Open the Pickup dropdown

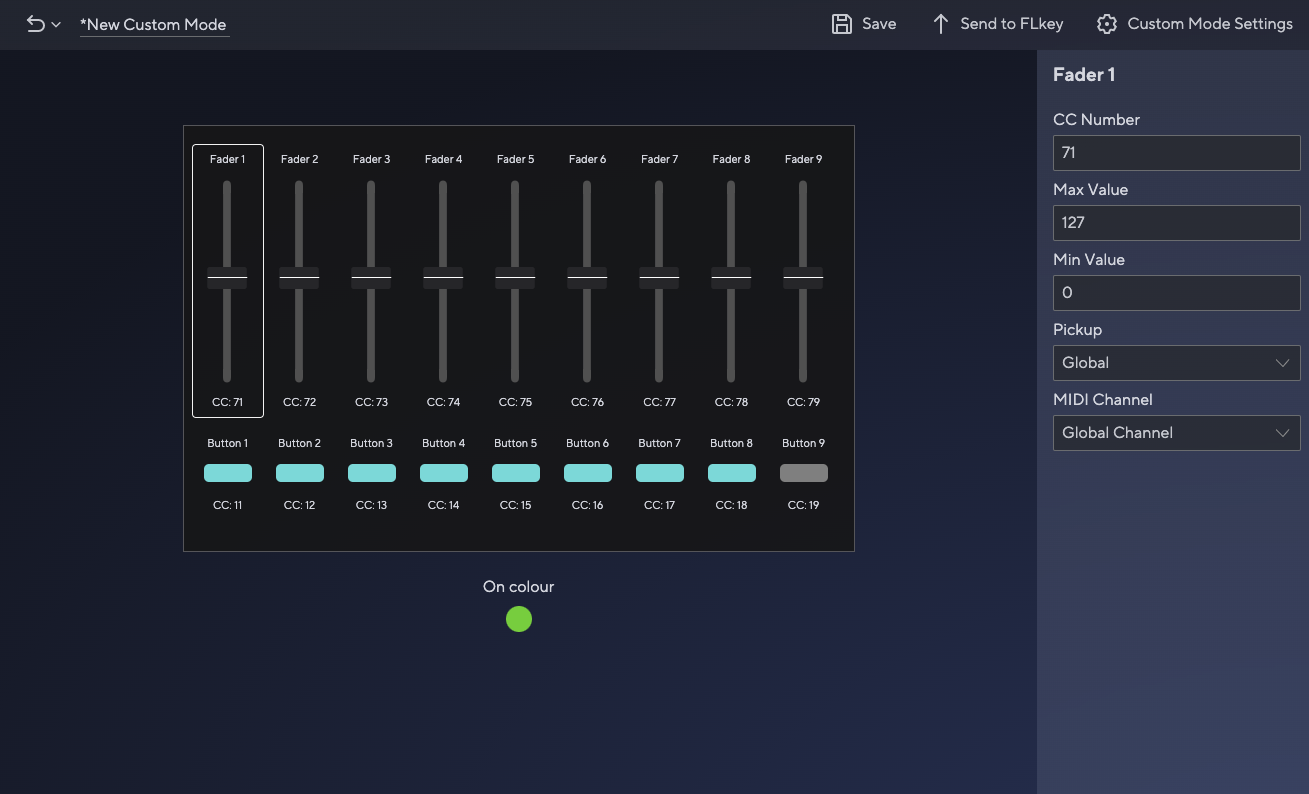click(1176, 363)
